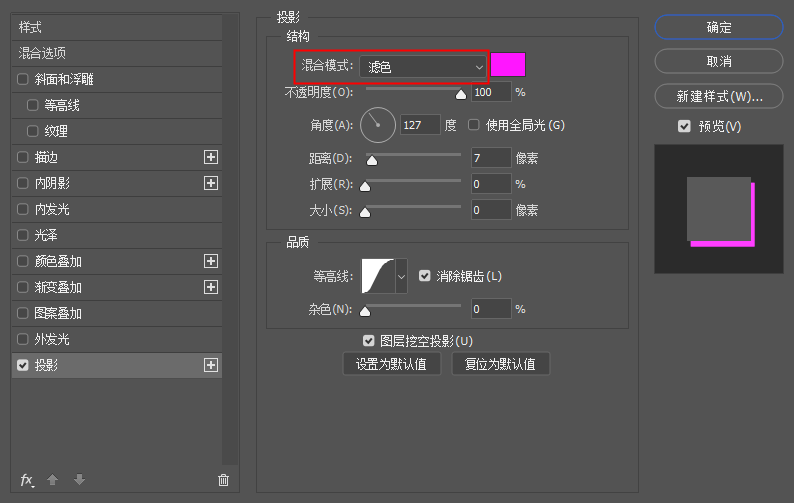Image resolution: width=794 pixels, height=503 pixels.
Task: Add another 颜色叠加 effect via plus icon
Action: tap(211, 261)
